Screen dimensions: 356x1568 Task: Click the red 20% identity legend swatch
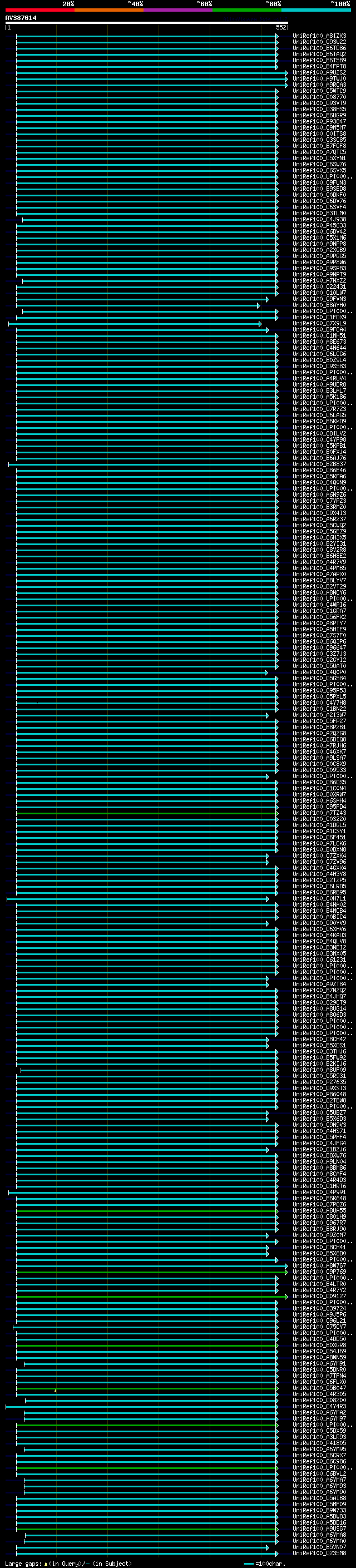(39, 10)
